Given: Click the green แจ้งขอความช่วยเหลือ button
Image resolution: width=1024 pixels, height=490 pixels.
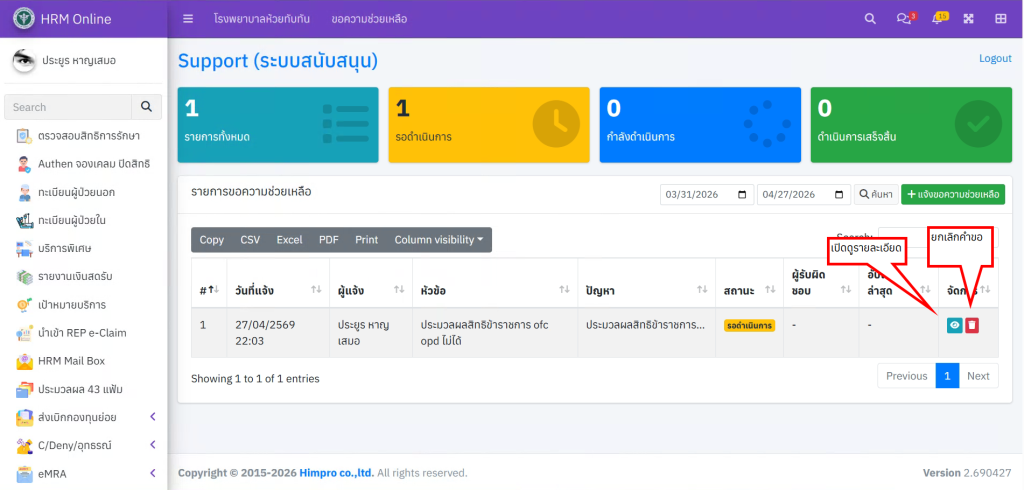Looking at the screenshot, I should click(x=952, y=194).
